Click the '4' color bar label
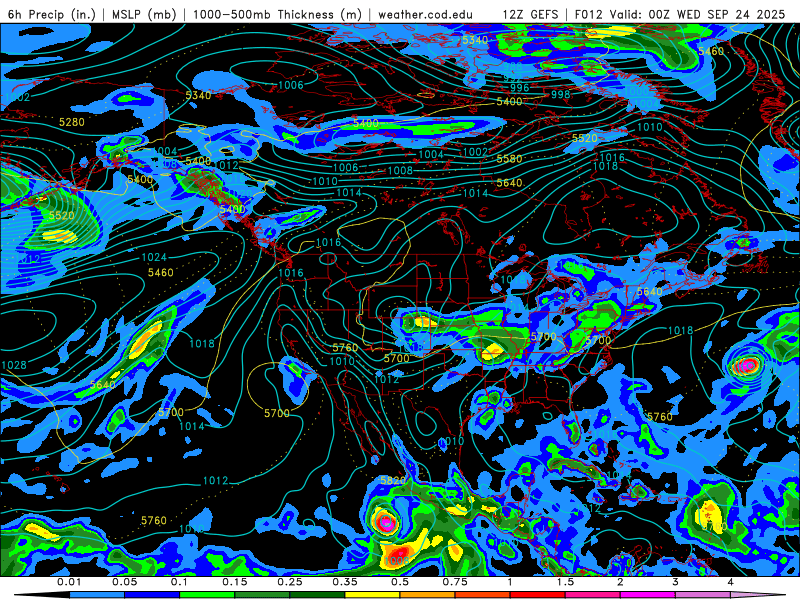 (731, 582)
